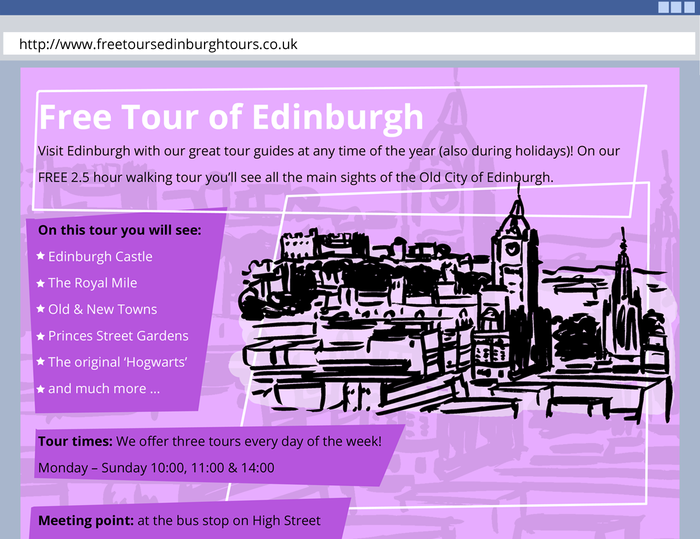The height and width of the screenshot is (539, 700).
Task: Click the rightmost window control square
Action: [x=689, y=7]
